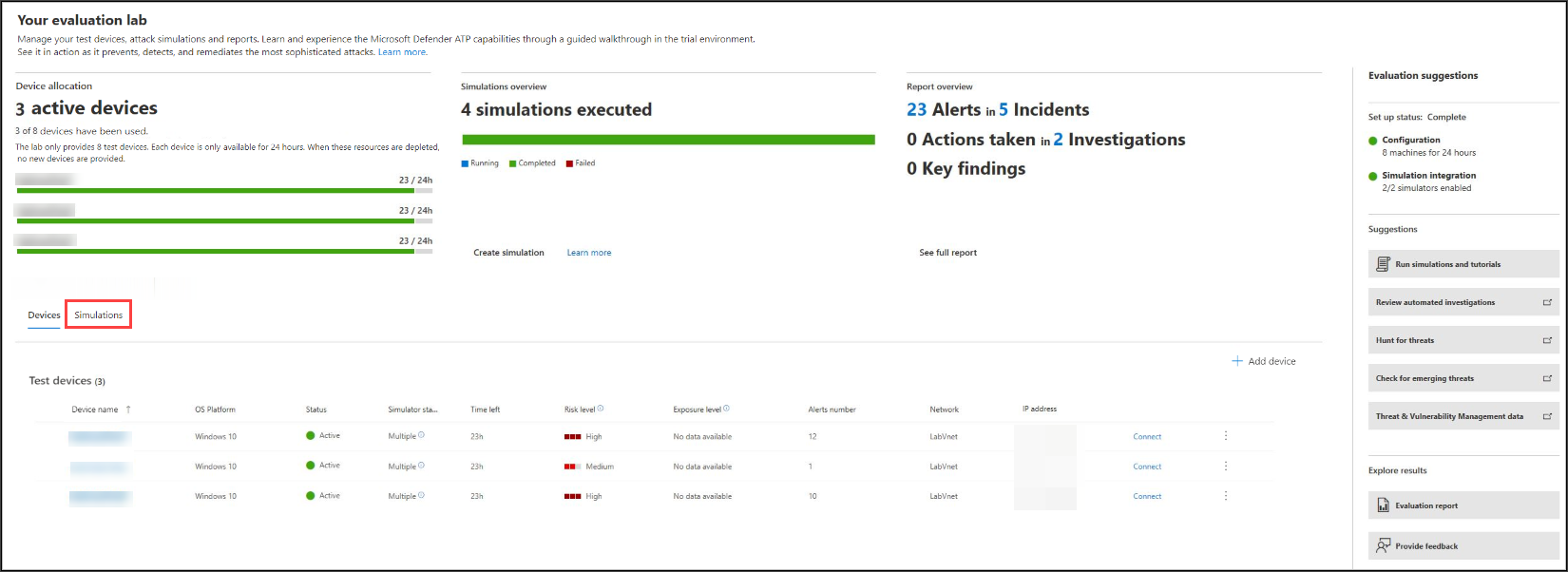Screen dimensions: 1568x572
Task: Click external-link icon for Hunt for threats
Action: point(1547,340)
